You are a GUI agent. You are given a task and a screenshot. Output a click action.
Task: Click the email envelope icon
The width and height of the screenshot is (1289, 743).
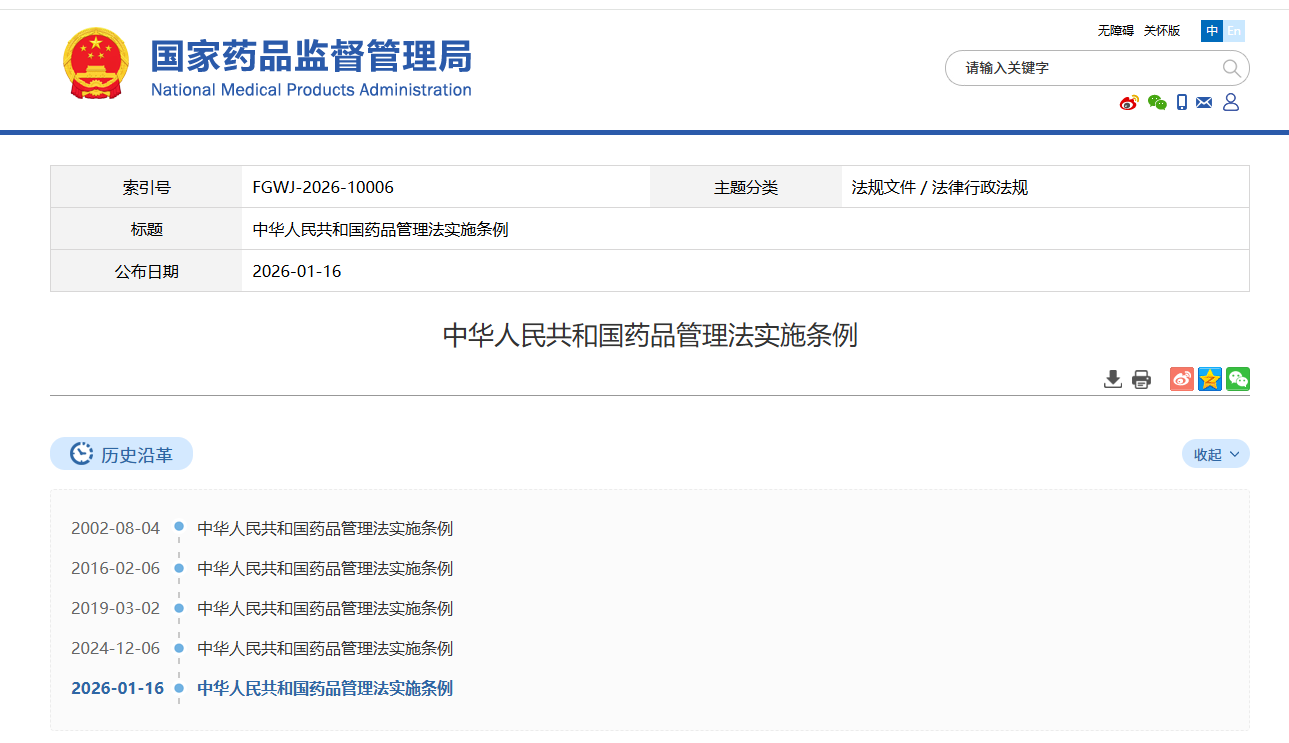tap(1204, 102)
